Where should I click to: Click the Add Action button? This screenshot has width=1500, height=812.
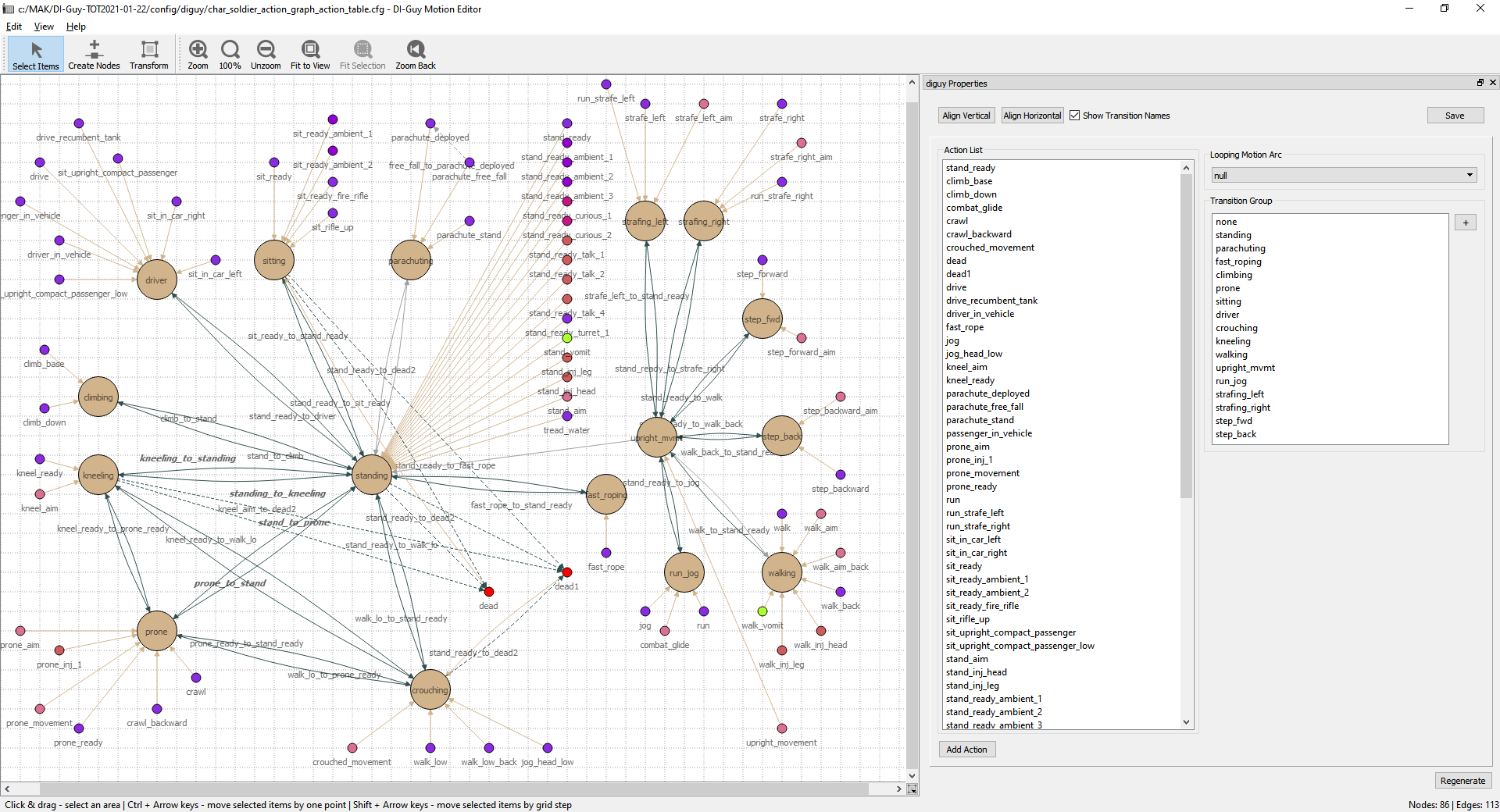(966, 750)
